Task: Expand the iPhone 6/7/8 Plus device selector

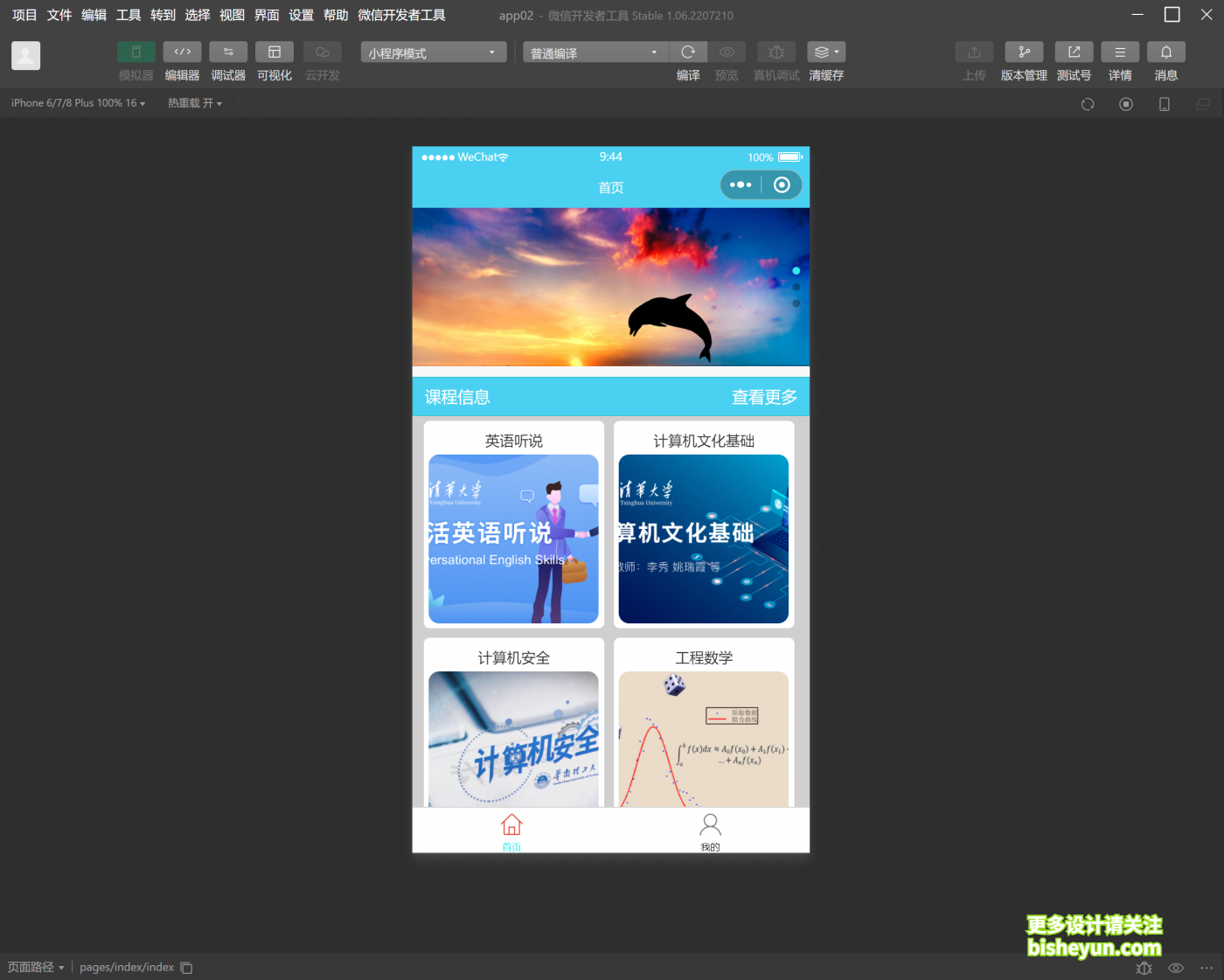Action: pyautogui.click(x=77, y=102)
